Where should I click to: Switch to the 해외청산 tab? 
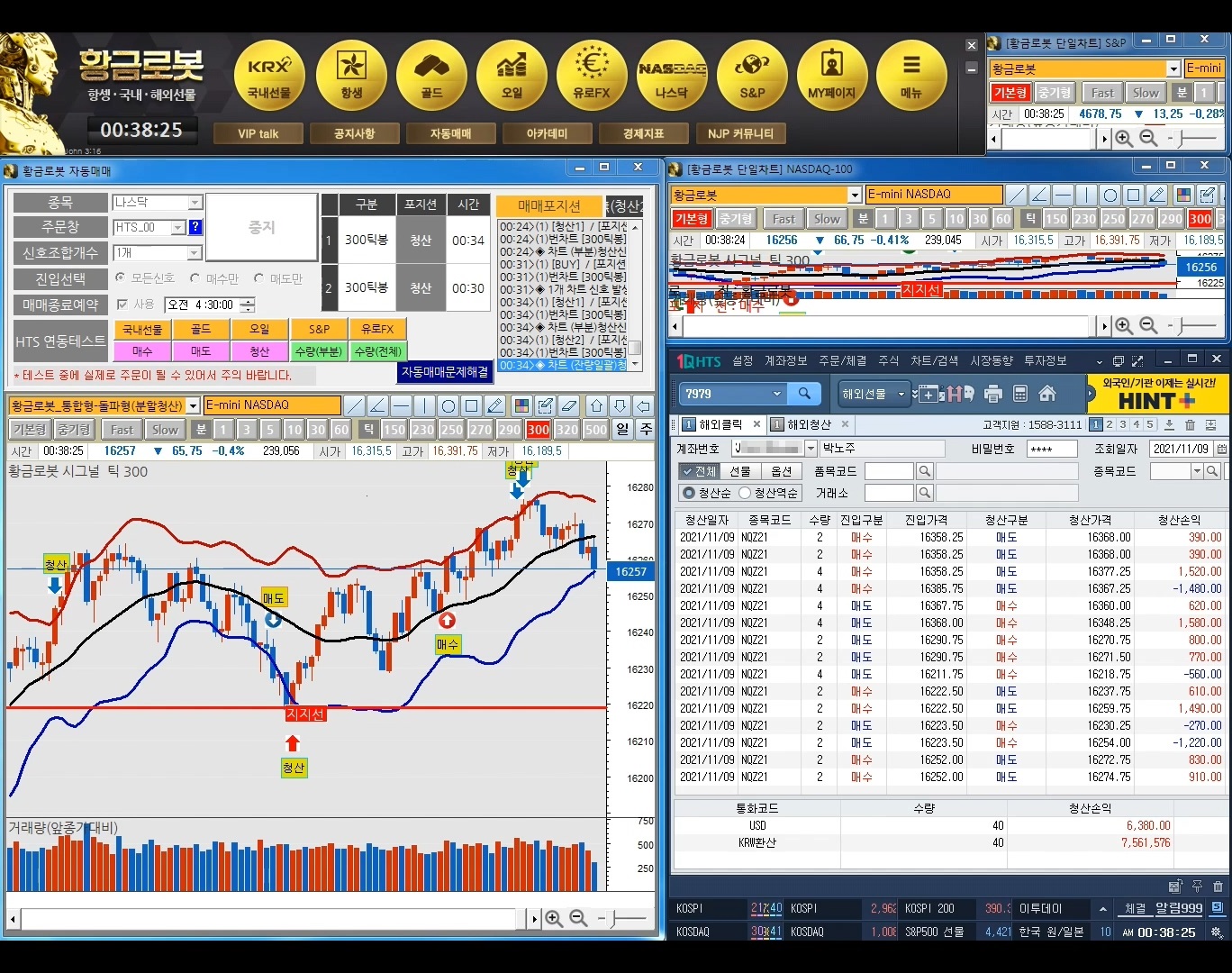click(x=809, y=424)
